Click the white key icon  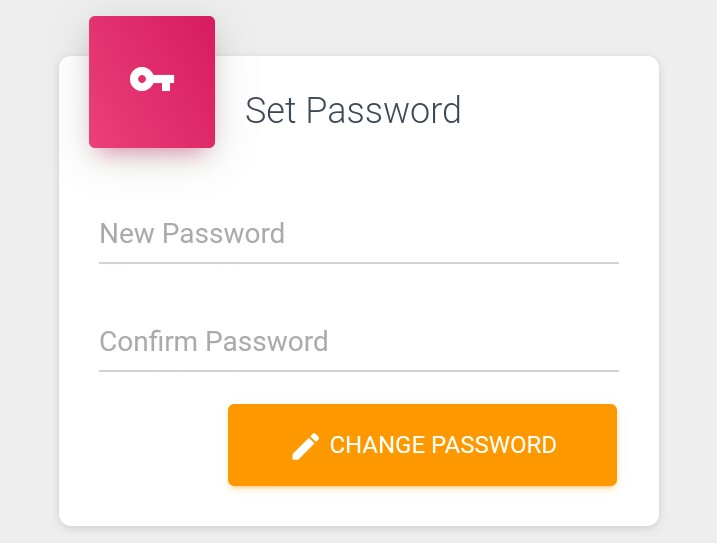(152, 79)
